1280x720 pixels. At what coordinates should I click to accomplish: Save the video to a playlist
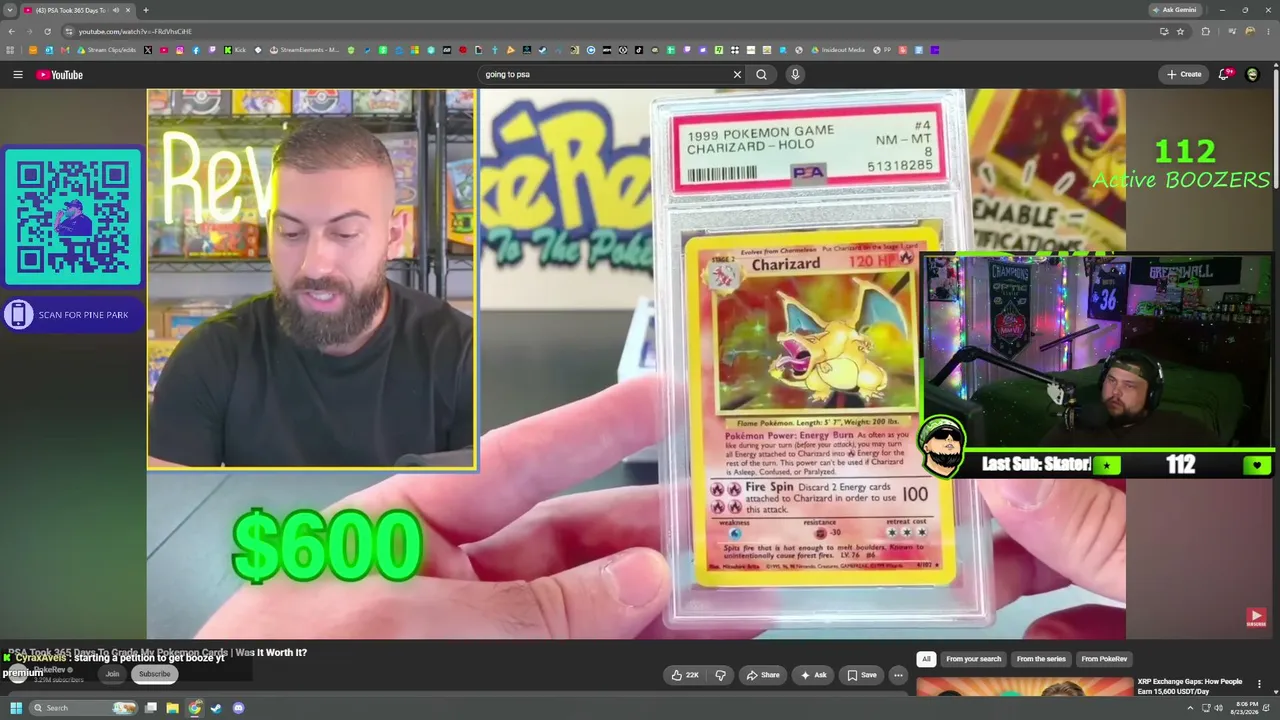pyautogui.click(x=862, y=675)
